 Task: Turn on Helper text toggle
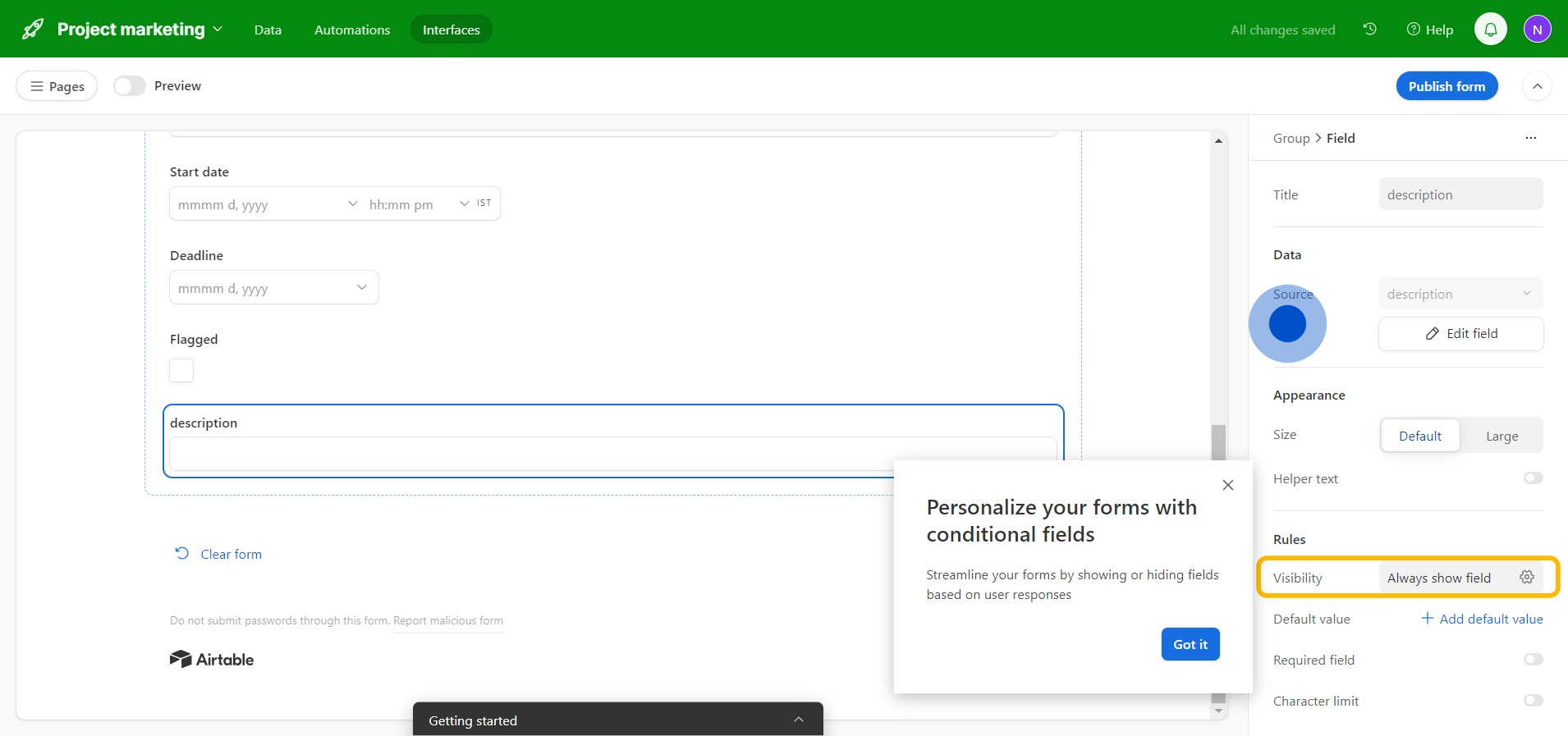tap(1533, 478)
